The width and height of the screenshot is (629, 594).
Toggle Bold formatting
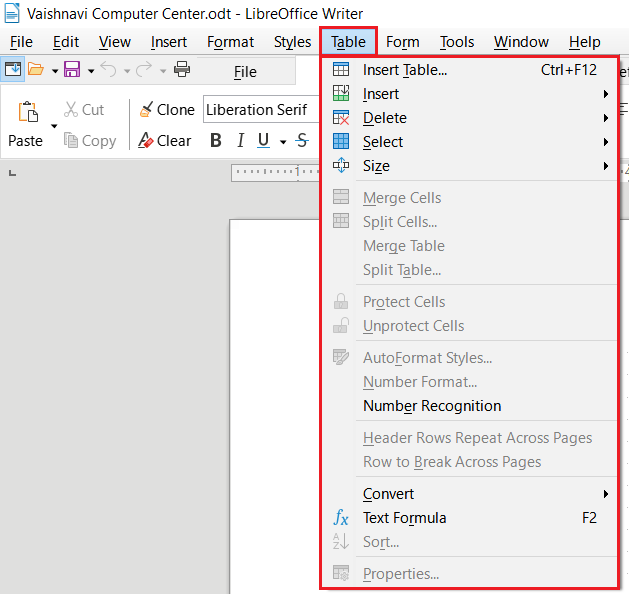pos(216,140)
